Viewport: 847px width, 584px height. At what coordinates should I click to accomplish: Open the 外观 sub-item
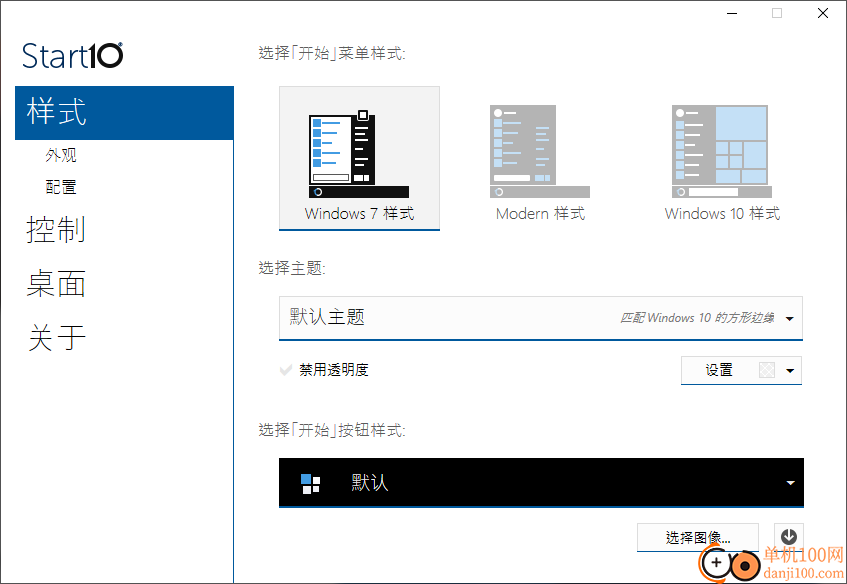(x=61, y=155)
